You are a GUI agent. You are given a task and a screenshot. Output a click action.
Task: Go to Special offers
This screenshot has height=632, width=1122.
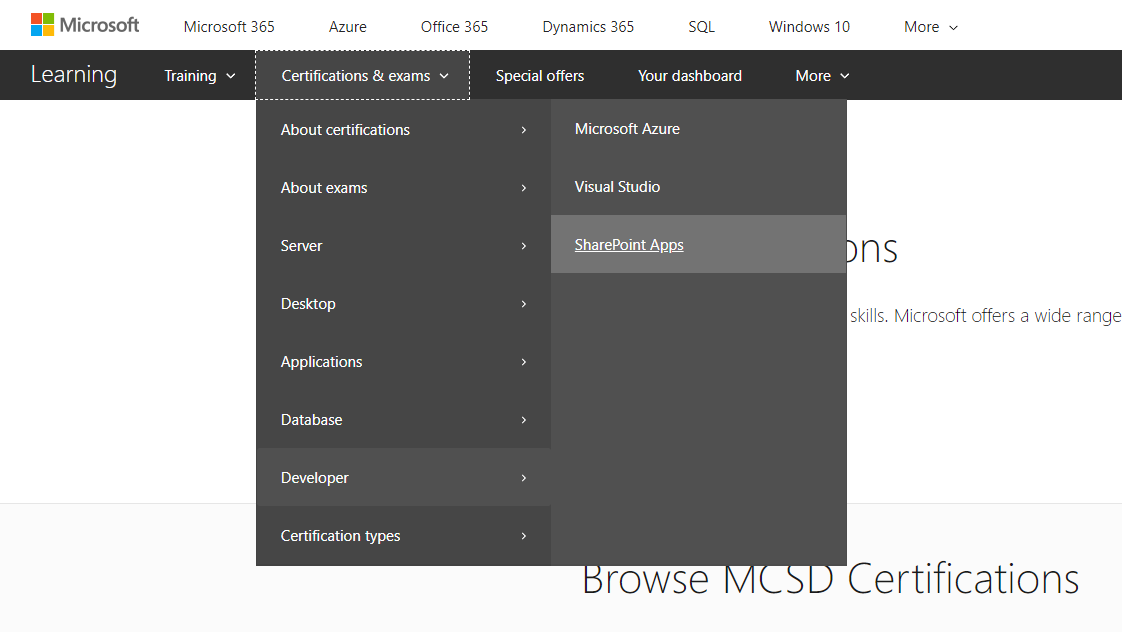point(540,75)
